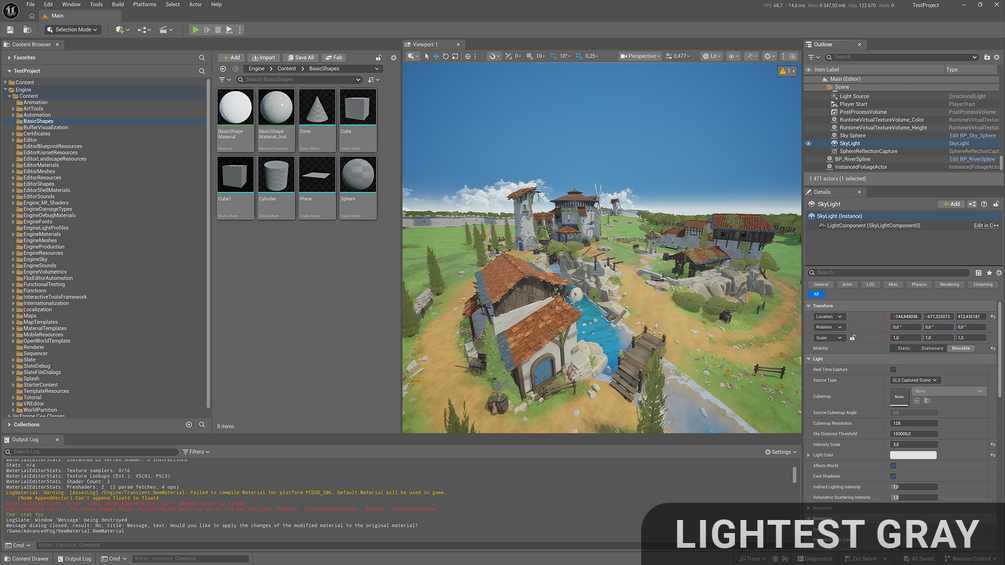Open the Cinematics toolbar dropdown
Screen dimensions: 1005x565
[x=166, y=29]
